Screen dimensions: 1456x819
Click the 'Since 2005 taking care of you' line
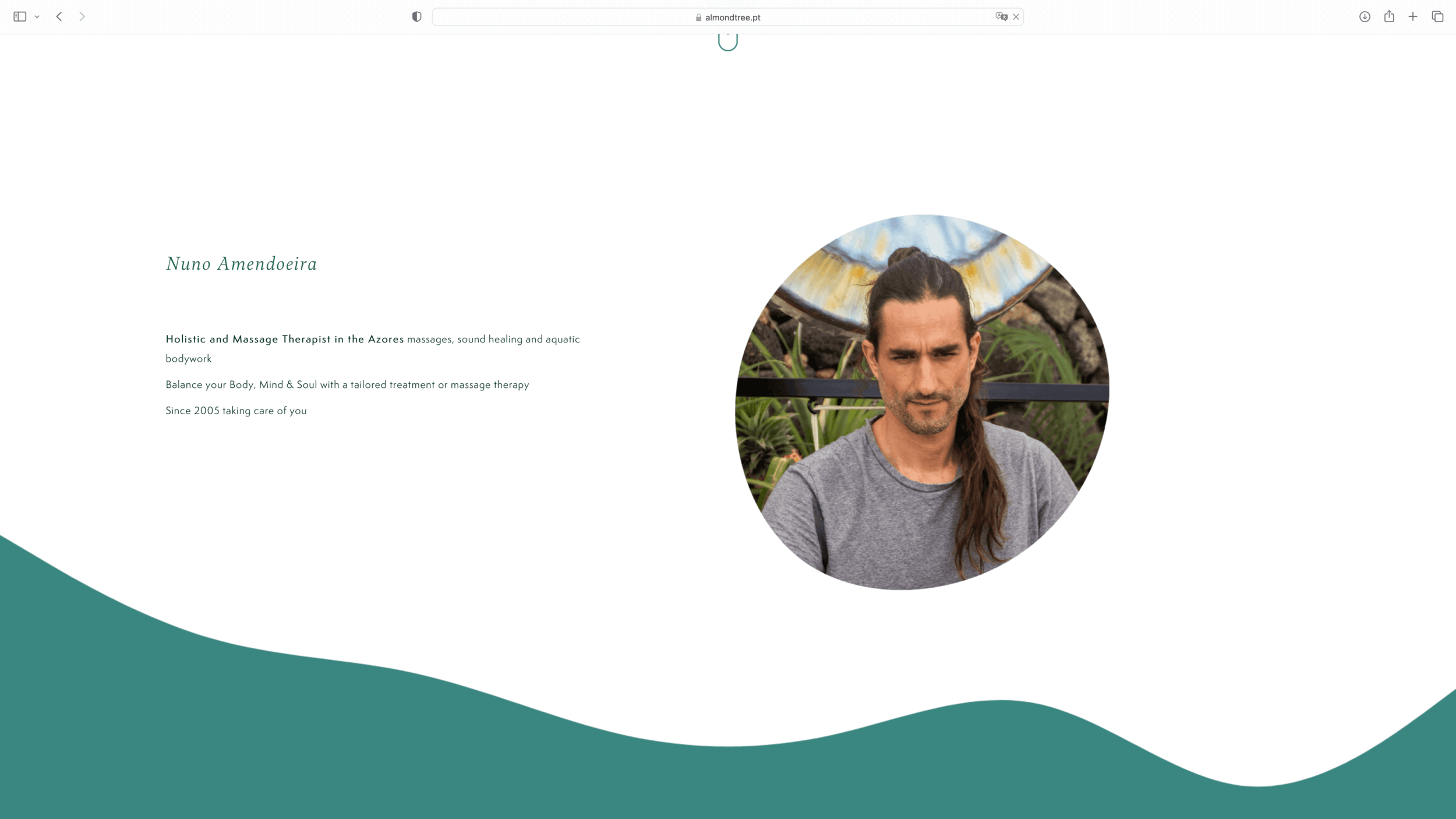tap(236, 411)
